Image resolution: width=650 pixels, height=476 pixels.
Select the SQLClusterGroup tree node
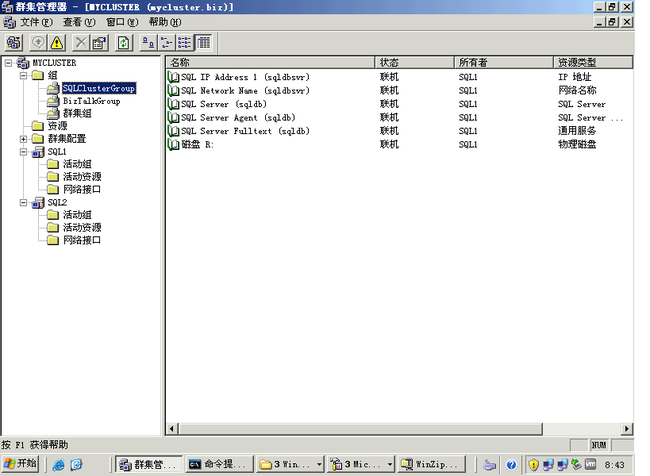click(99, 88)
